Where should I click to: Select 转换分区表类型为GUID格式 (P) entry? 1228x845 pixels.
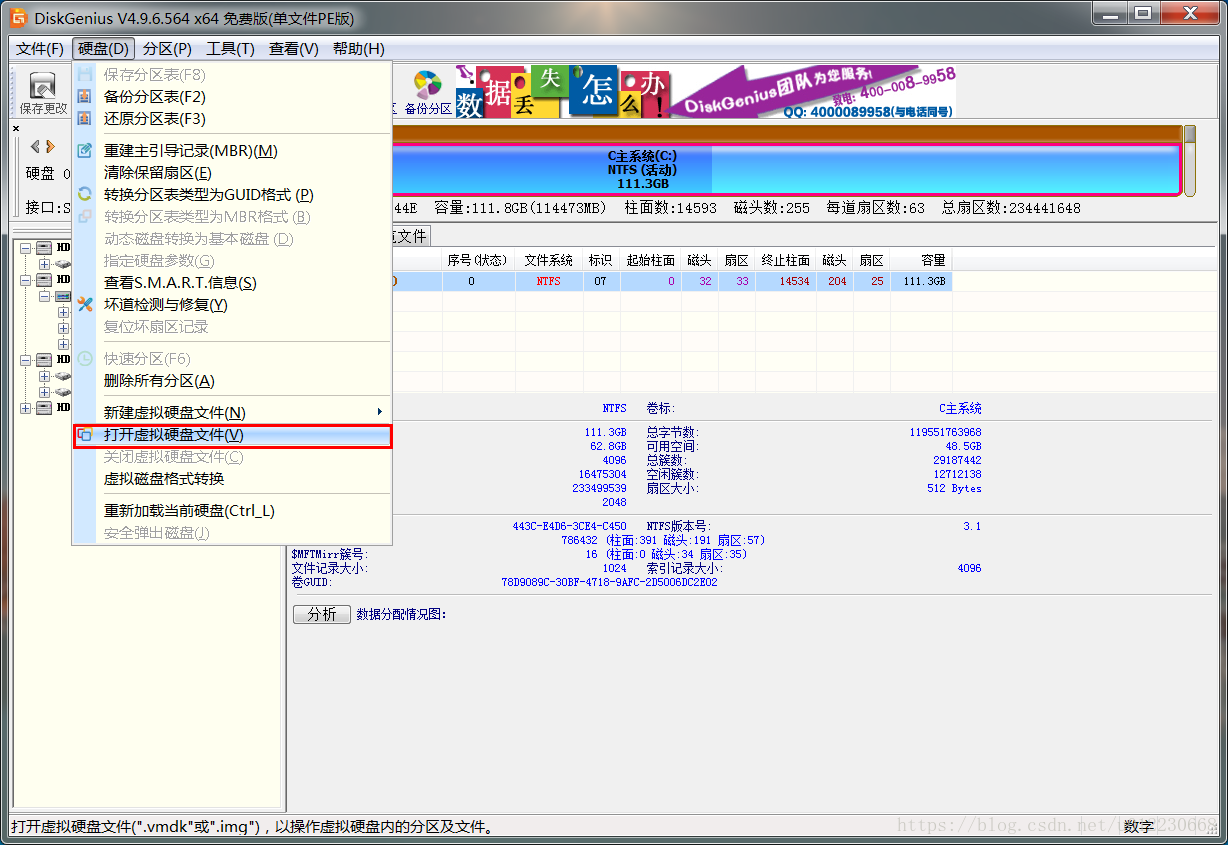click(232, 195)
